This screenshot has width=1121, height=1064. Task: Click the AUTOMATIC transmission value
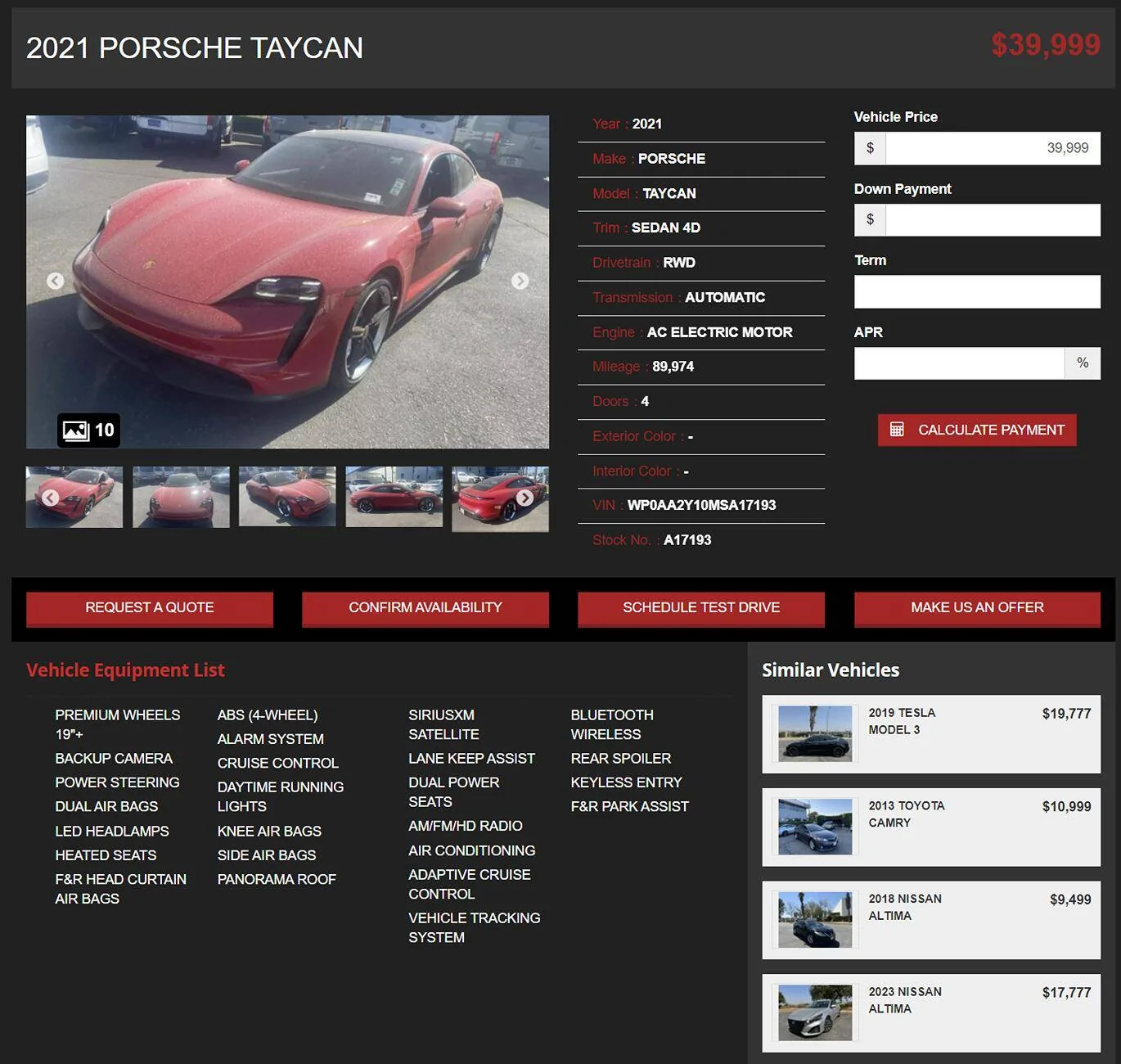coord(725,298)
